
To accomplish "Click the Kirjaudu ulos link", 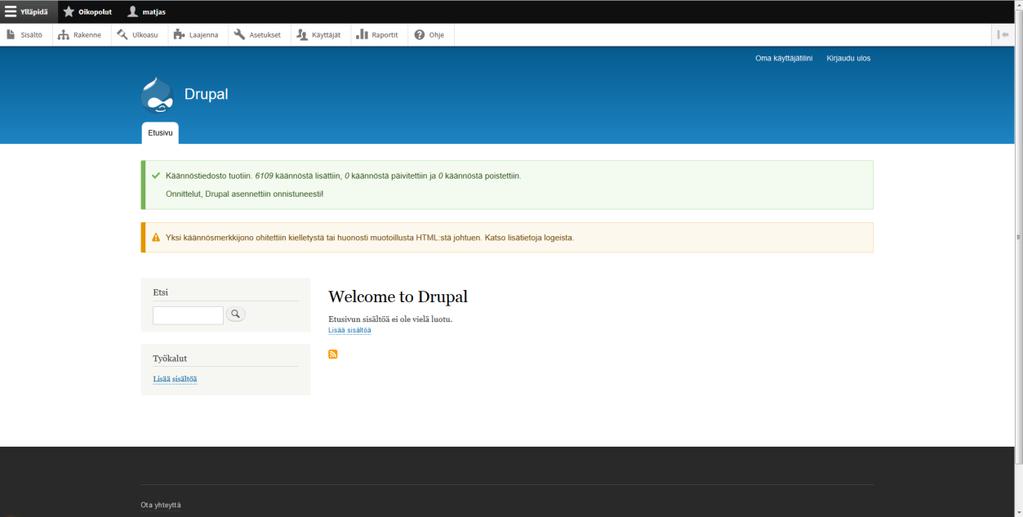I will [x=848, y=58].
